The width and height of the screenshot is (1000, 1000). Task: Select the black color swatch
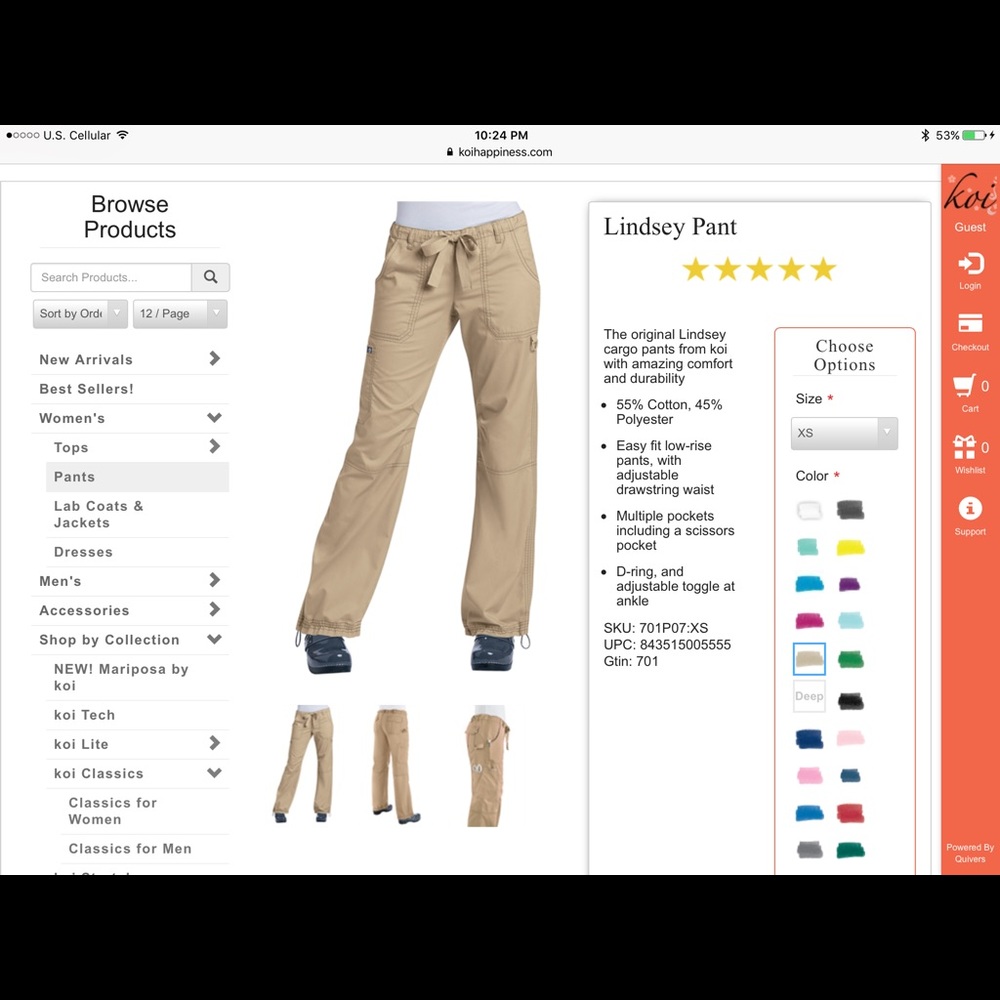pyautogui.click(x=850, y=701)
